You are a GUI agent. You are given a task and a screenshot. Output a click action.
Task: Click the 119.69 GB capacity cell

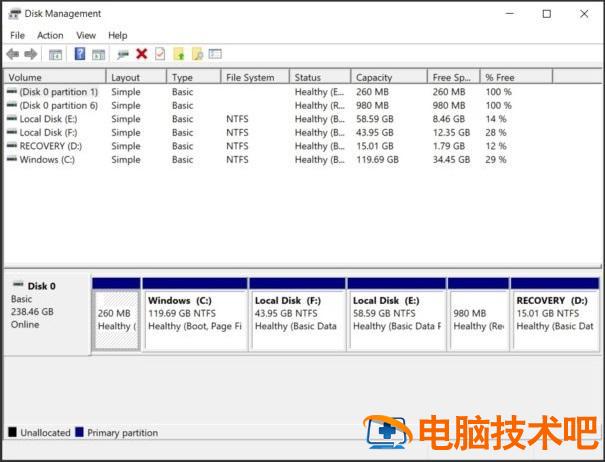[x=377, y=159]
